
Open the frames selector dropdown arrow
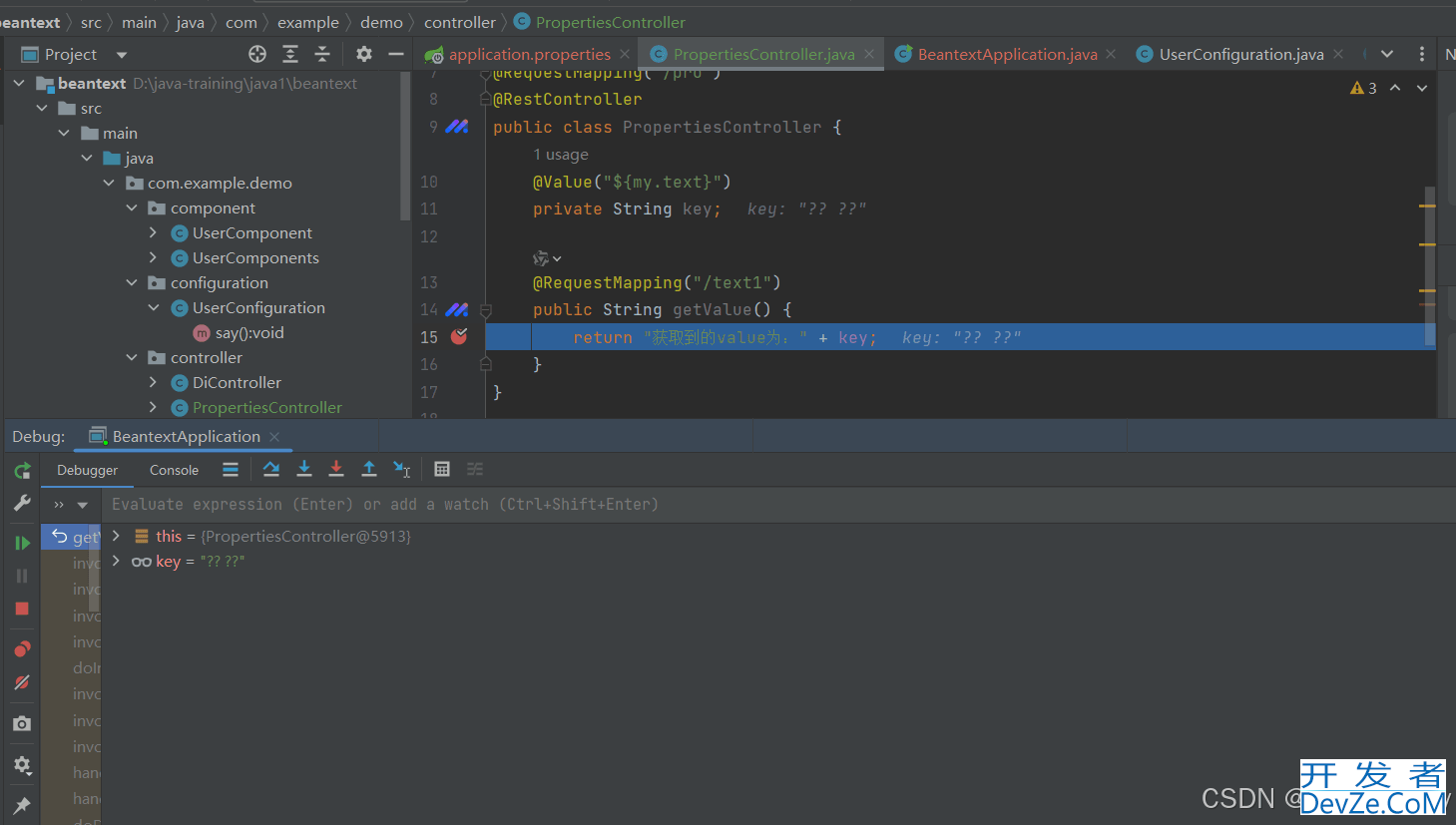[x=82, y=505]
